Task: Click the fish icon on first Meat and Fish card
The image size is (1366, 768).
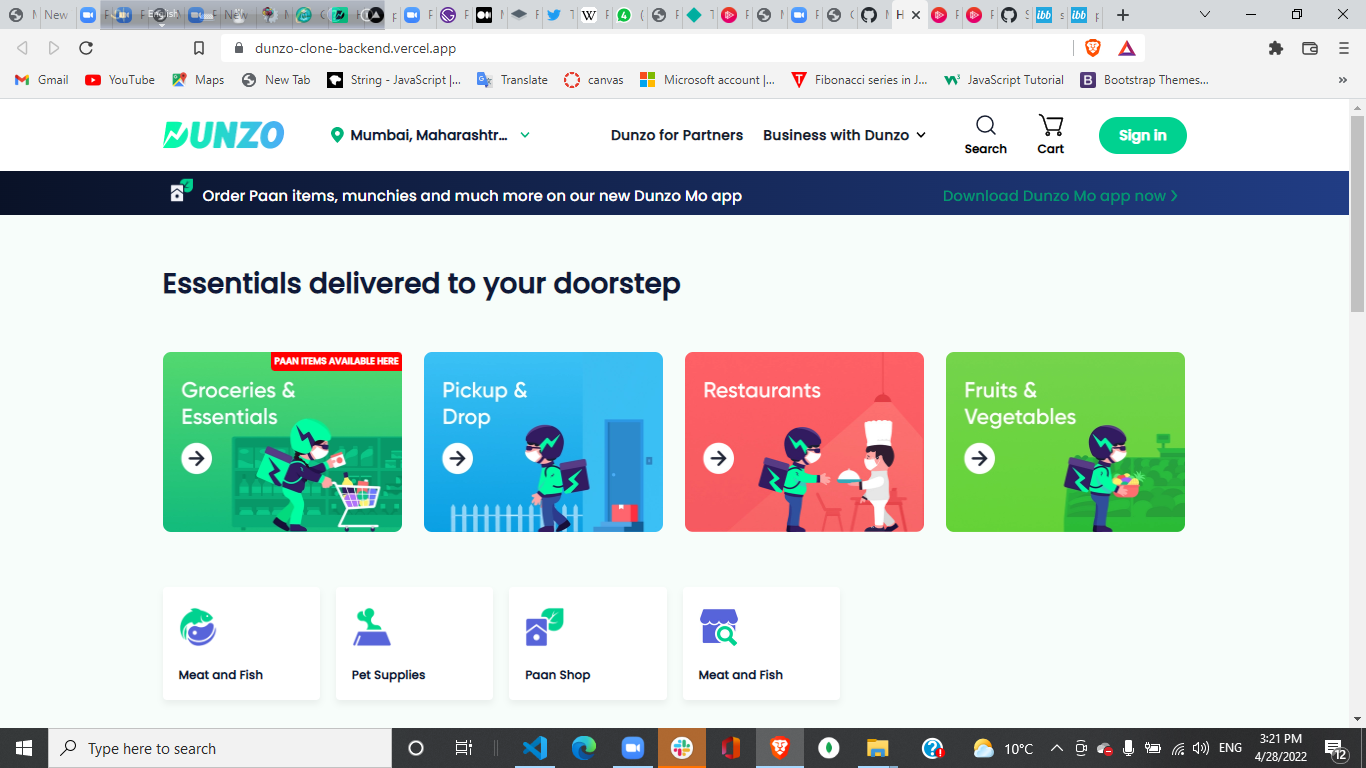Action: (x=198, y=627)
